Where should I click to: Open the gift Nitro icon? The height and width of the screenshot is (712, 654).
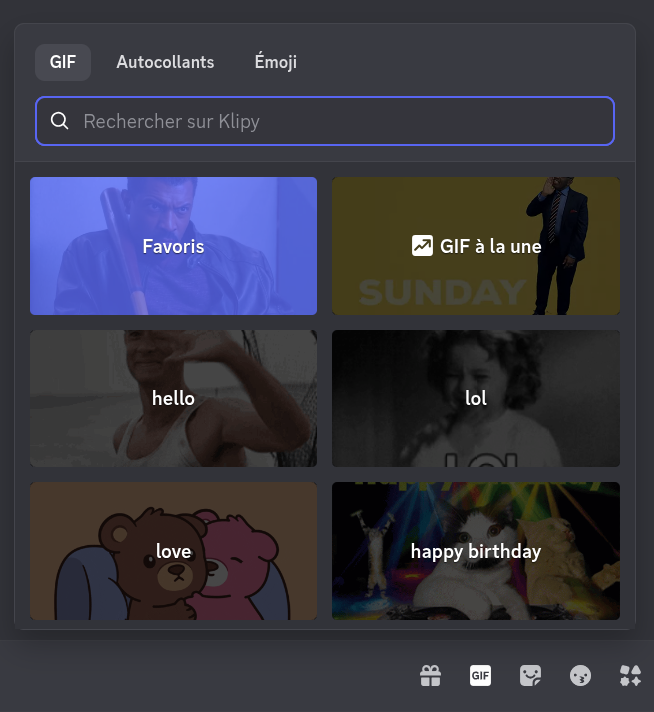(x=431, y=676)
